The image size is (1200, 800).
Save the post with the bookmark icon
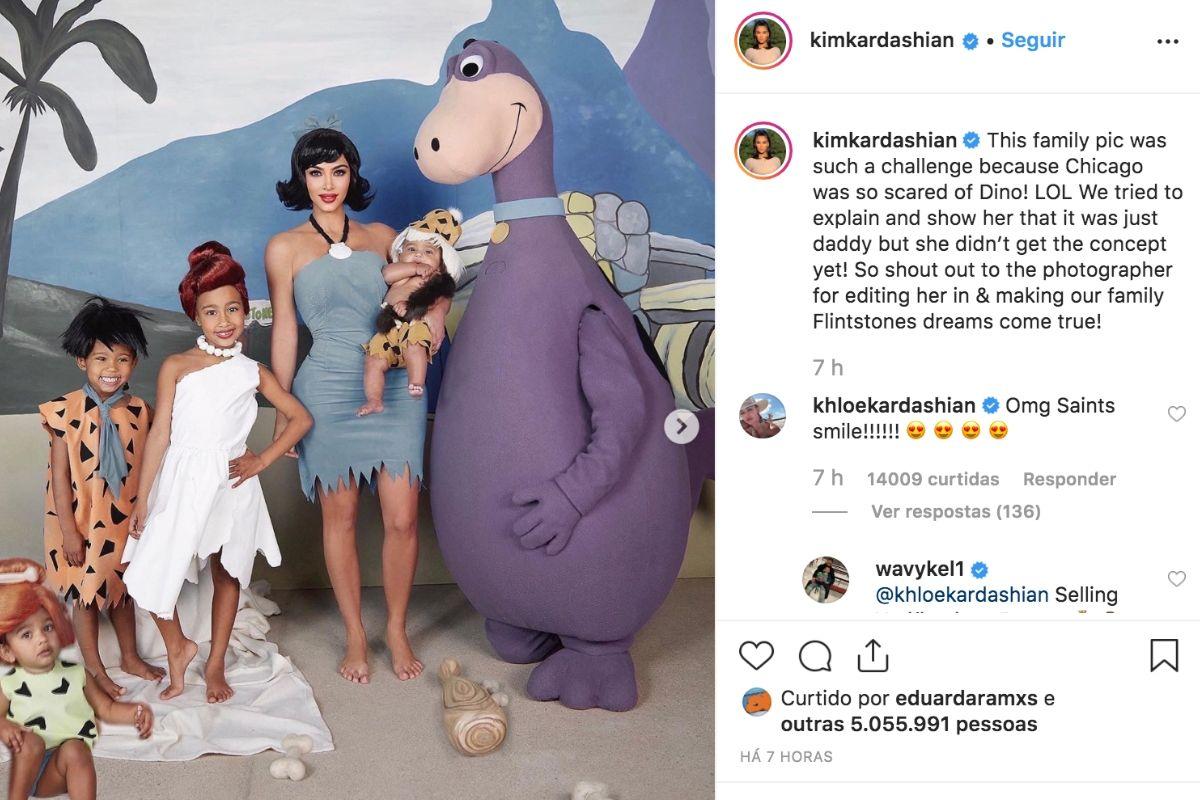click(1164, 656)
